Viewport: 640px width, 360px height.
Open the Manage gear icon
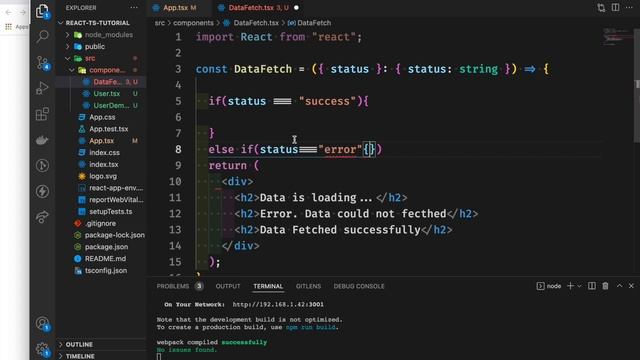click(42, 349)
